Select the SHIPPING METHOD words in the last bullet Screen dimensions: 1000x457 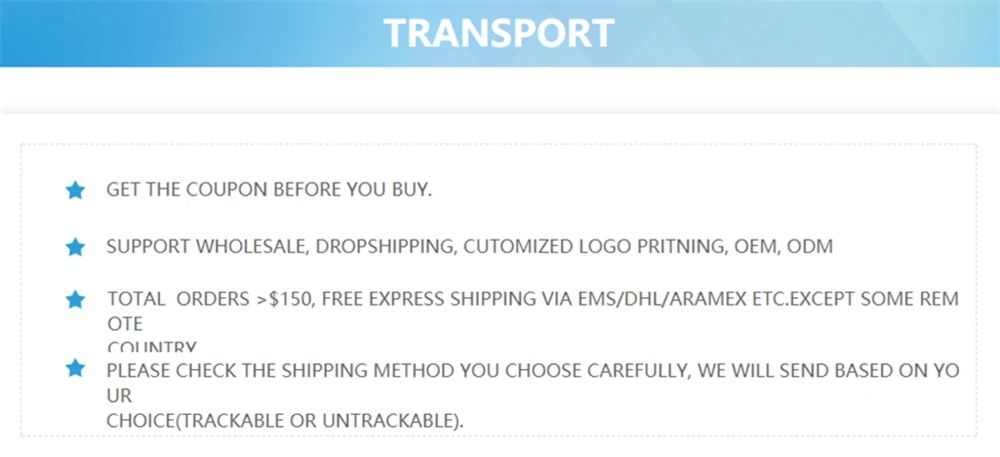[x=369, y=370]
